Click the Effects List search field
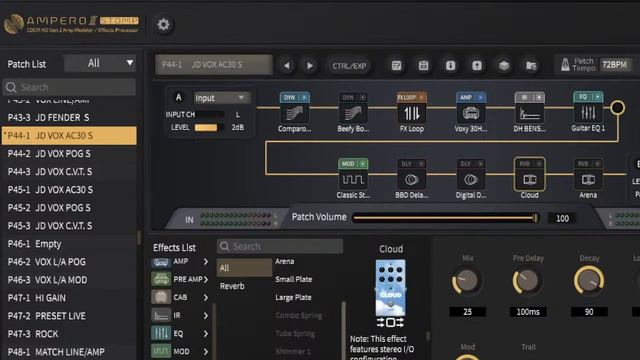The height and width of the screenshot is (360, 640). (x=280, y=246)
